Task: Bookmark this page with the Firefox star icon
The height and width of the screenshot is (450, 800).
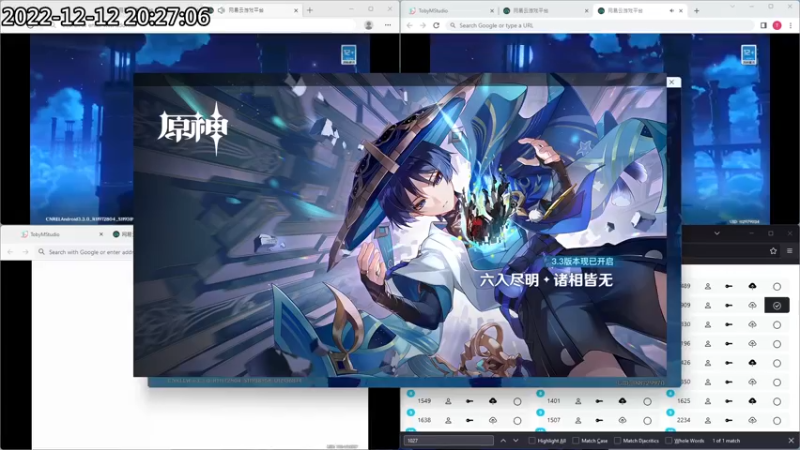Action: [x=773, y=251]
